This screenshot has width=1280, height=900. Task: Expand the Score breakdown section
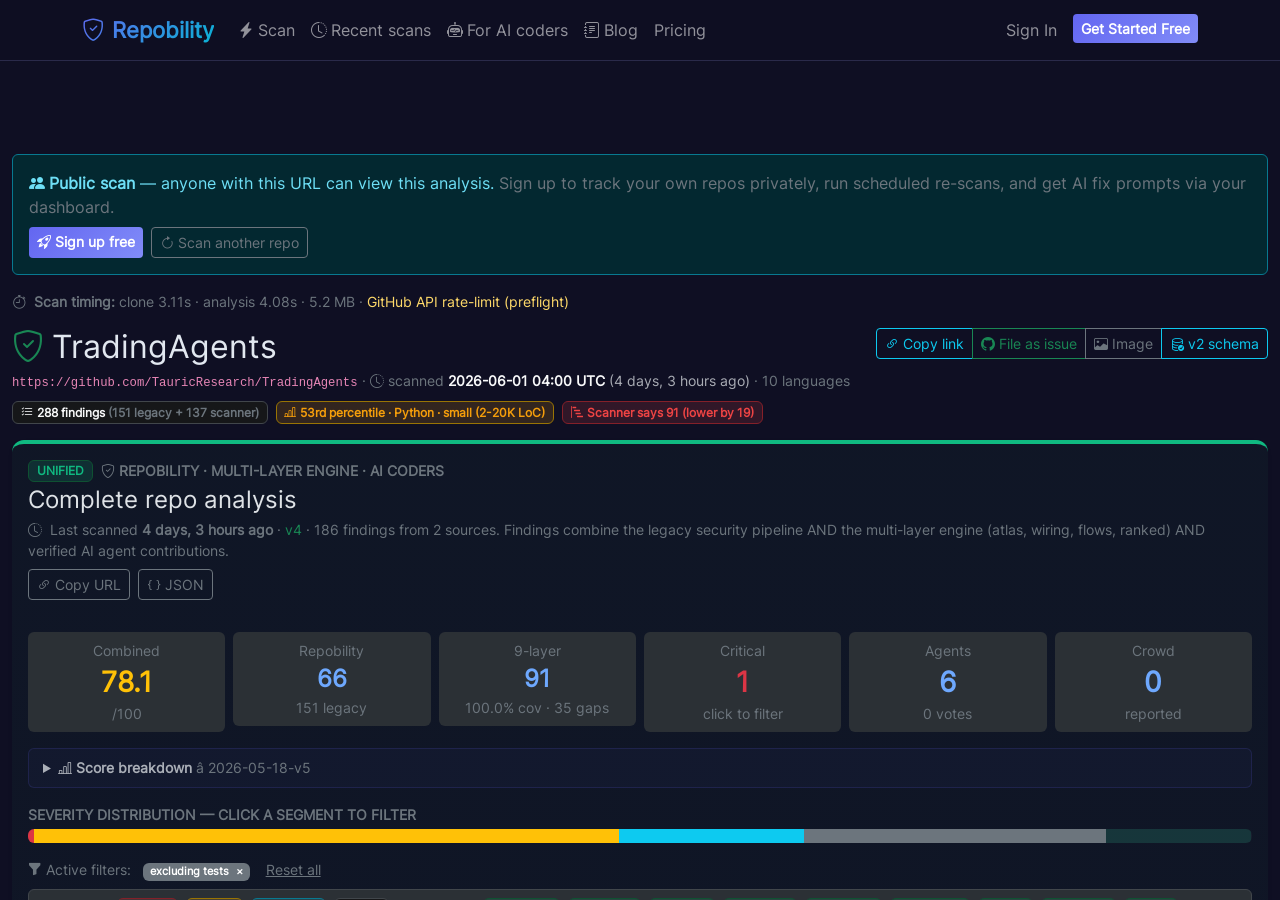tap(640, 768)
